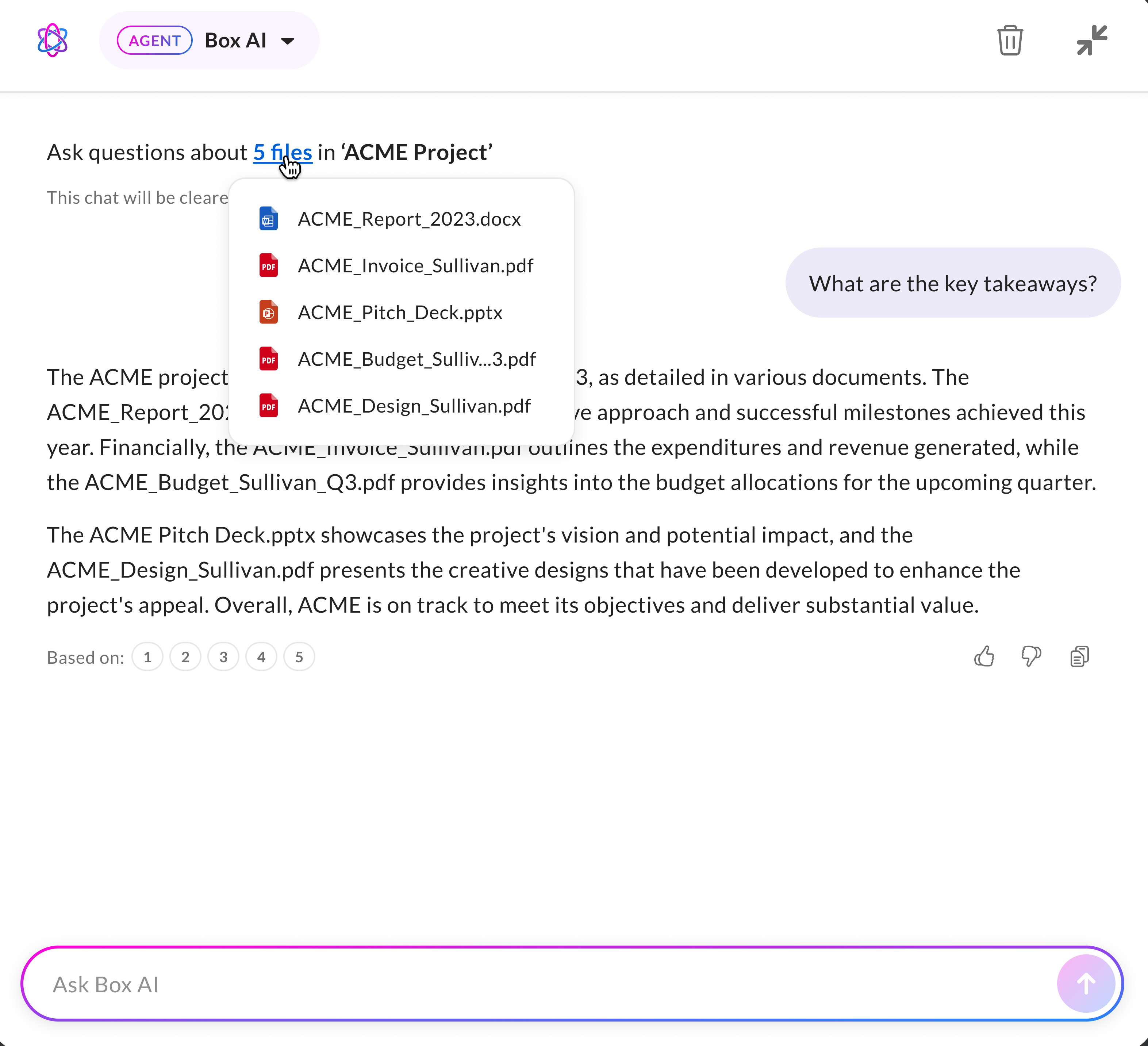The height and width of the screenshot is (1046, 1148).
Task: Collapse the Box AI panel
Action: click(1091, 41)
